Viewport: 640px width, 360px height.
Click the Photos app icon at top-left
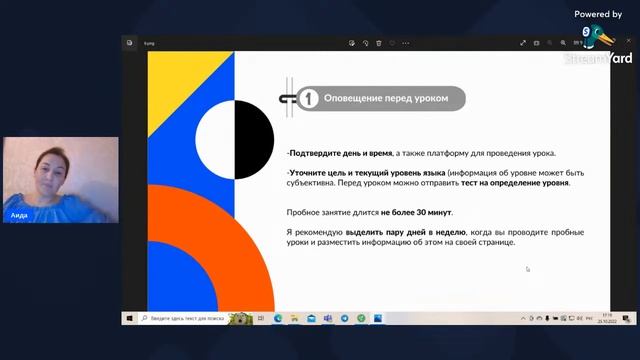click(129, 43)
